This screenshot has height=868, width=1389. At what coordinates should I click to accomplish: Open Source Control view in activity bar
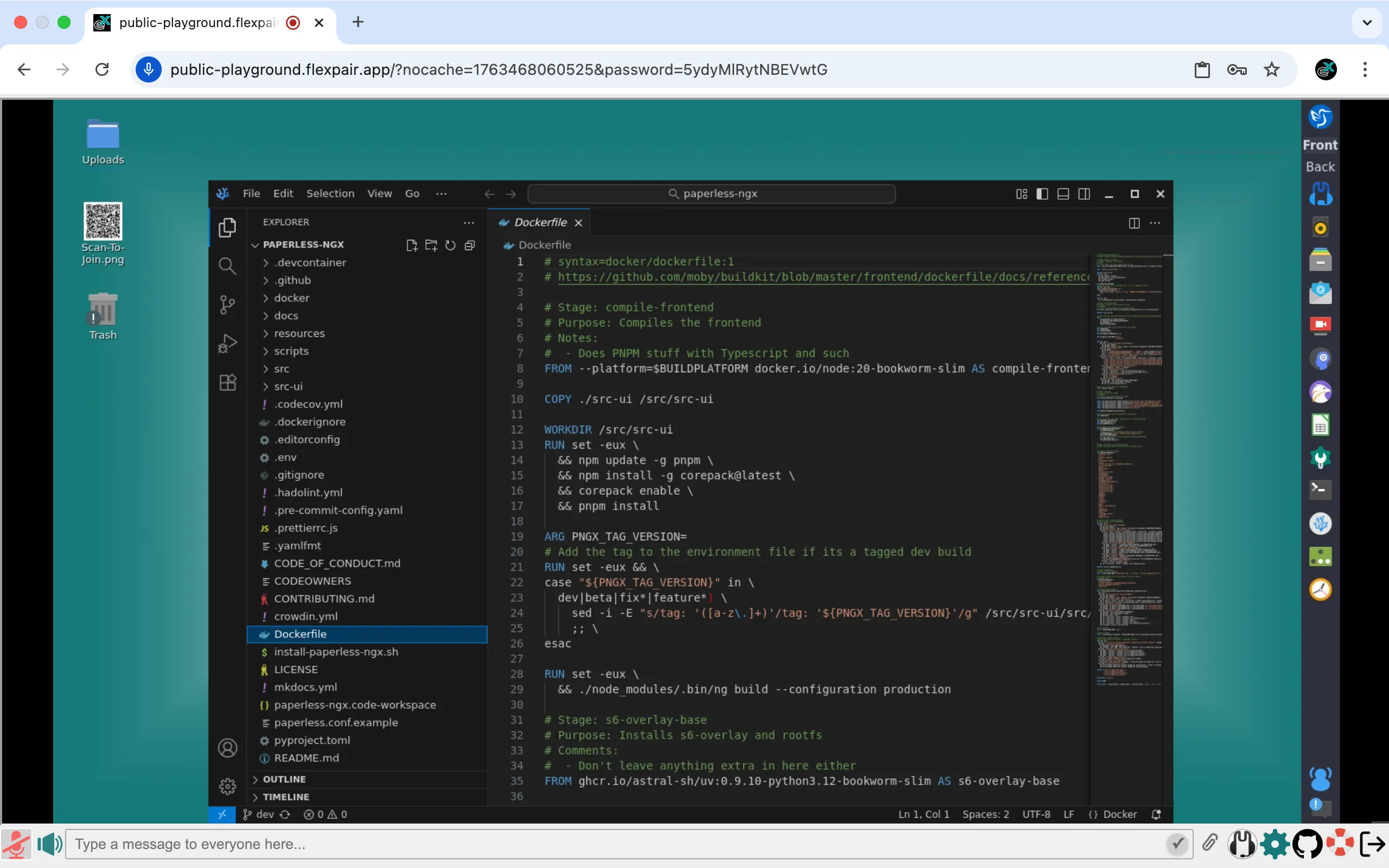pos(227,305)
